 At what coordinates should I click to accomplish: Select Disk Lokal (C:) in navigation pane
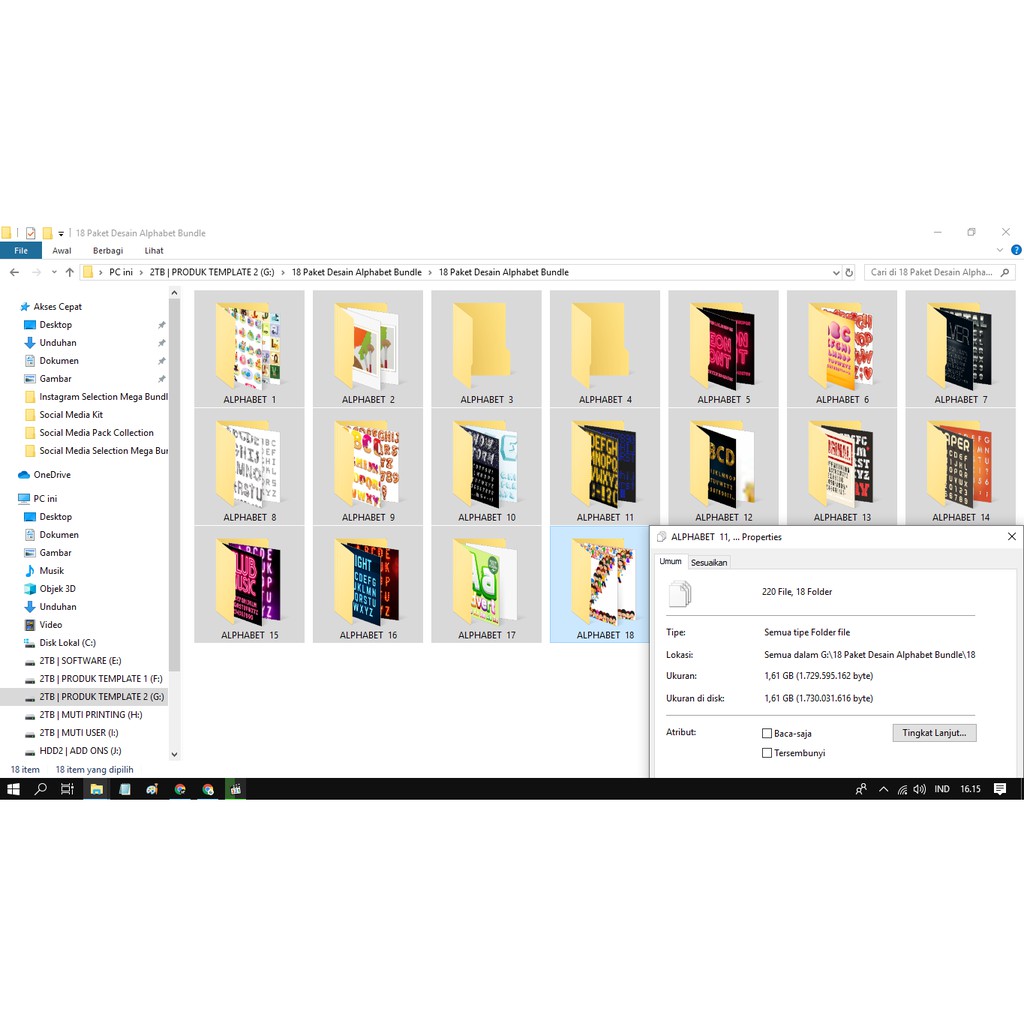60,643
